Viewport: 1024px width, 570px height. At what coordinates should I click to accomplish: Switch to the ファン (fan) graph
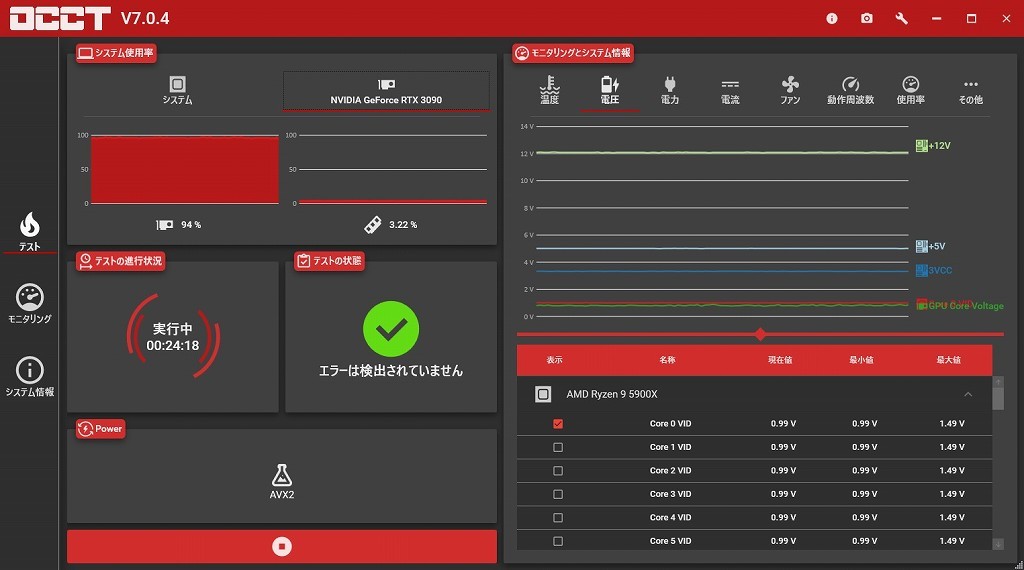tap(790, 90)
